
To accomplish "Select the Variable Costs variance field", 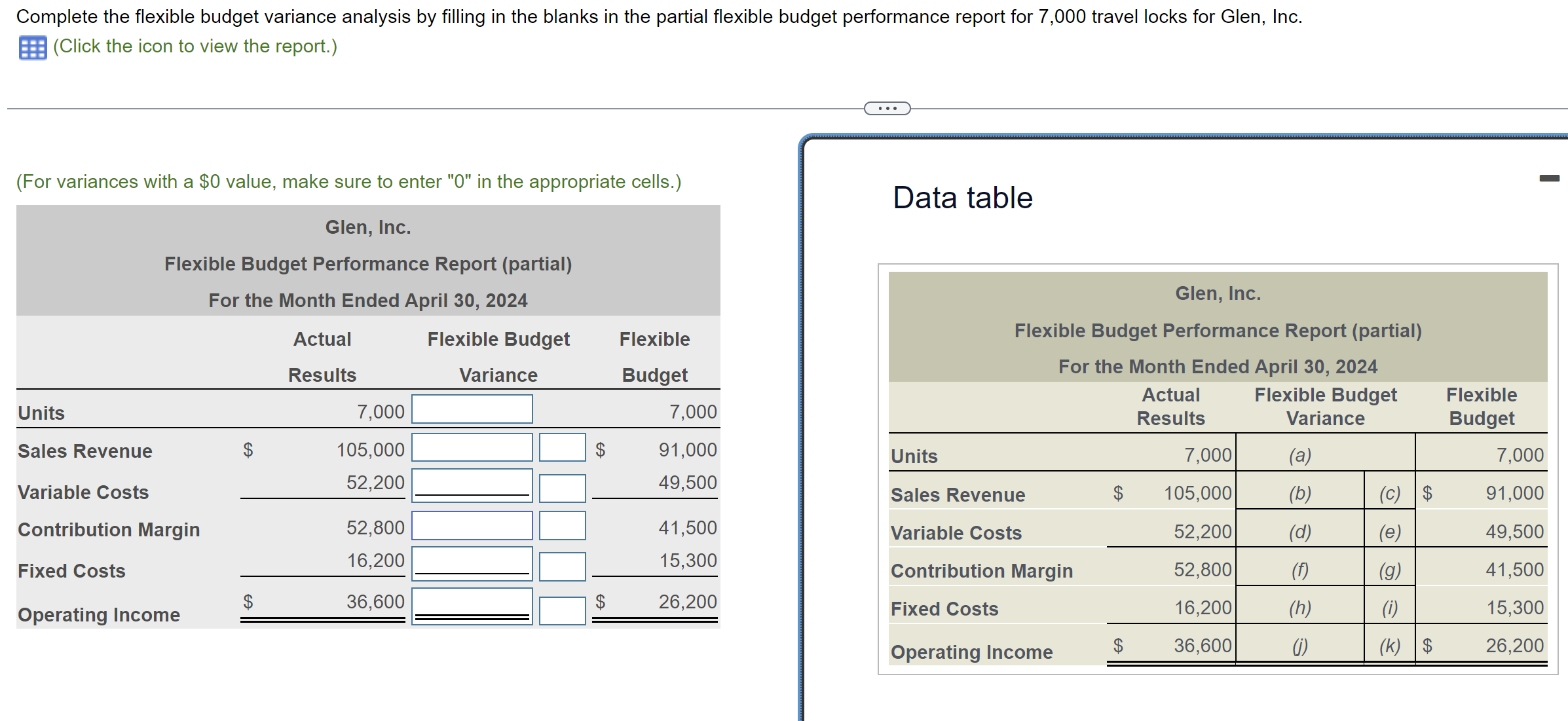I will (471, 486).
